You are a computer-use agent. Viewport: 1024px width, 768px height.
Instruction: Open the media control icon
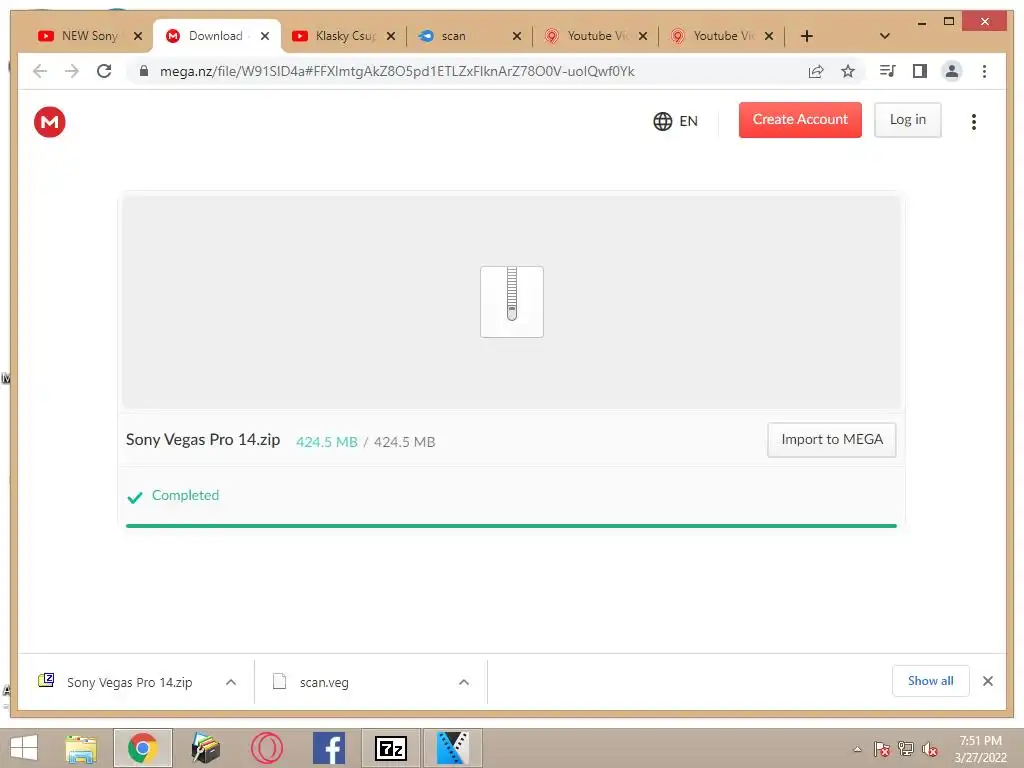coord(888,71)
